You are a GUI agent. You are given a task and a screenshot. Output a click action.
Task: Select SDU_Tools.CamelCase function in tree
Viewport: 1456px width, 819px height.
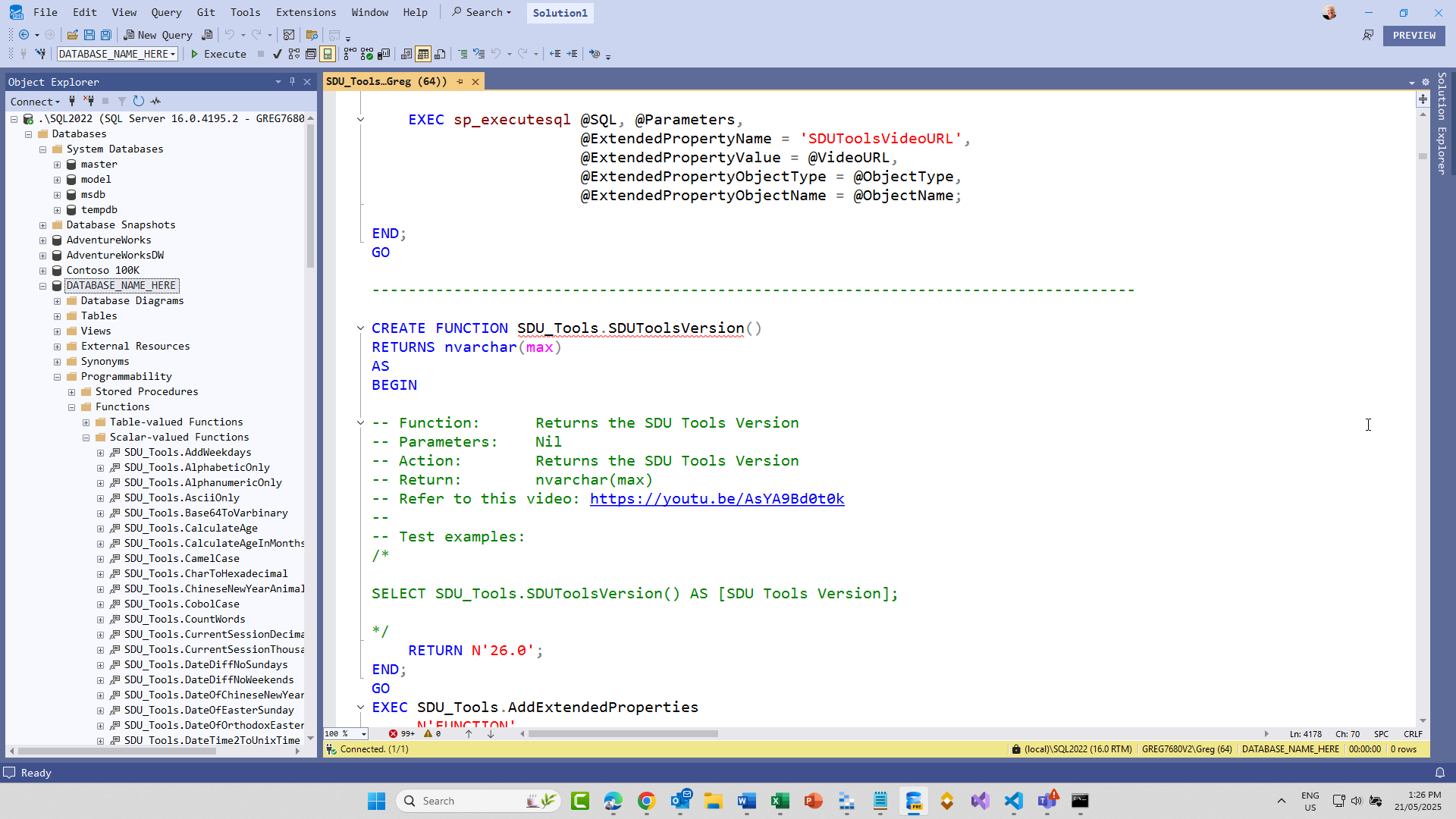pyautogui.click(x=182, y=558)
